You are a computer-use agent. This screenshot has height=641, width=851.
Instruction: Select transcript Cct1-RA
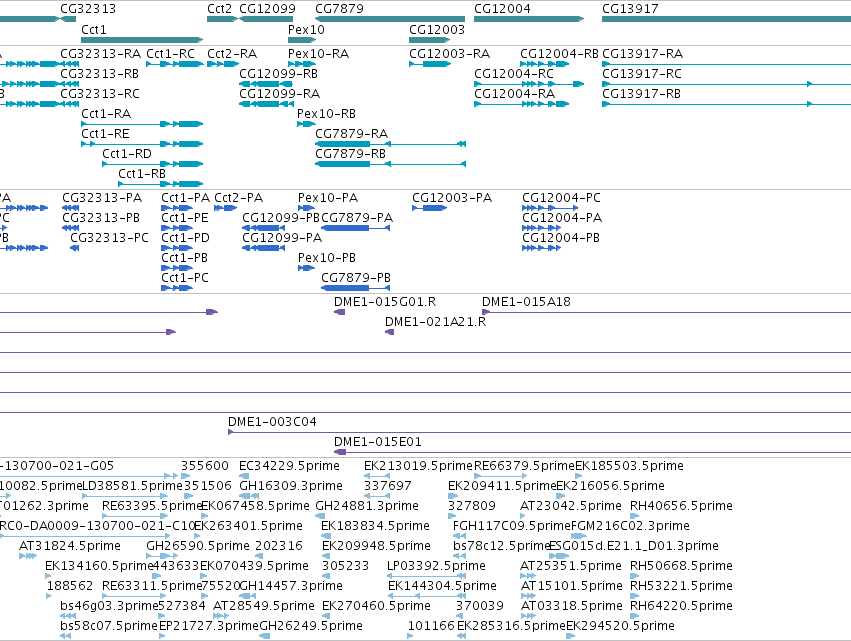pos(106,114)
